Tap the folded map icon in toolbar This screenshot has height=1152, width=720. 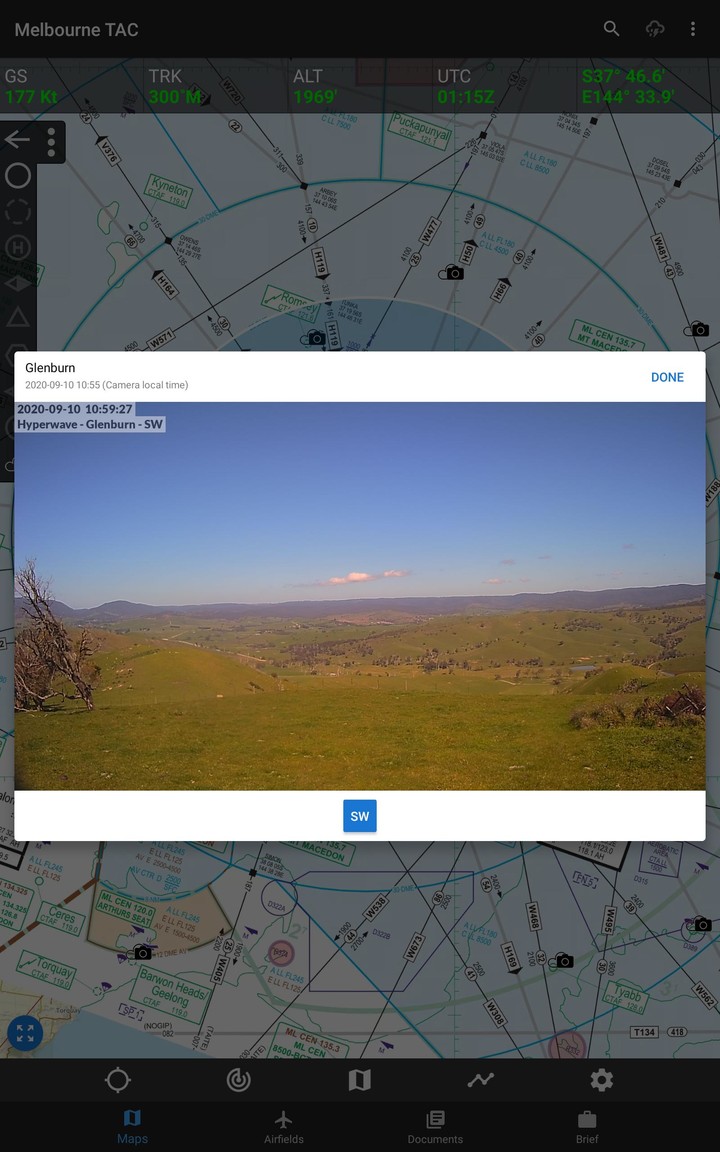(x=360, y=1080)
